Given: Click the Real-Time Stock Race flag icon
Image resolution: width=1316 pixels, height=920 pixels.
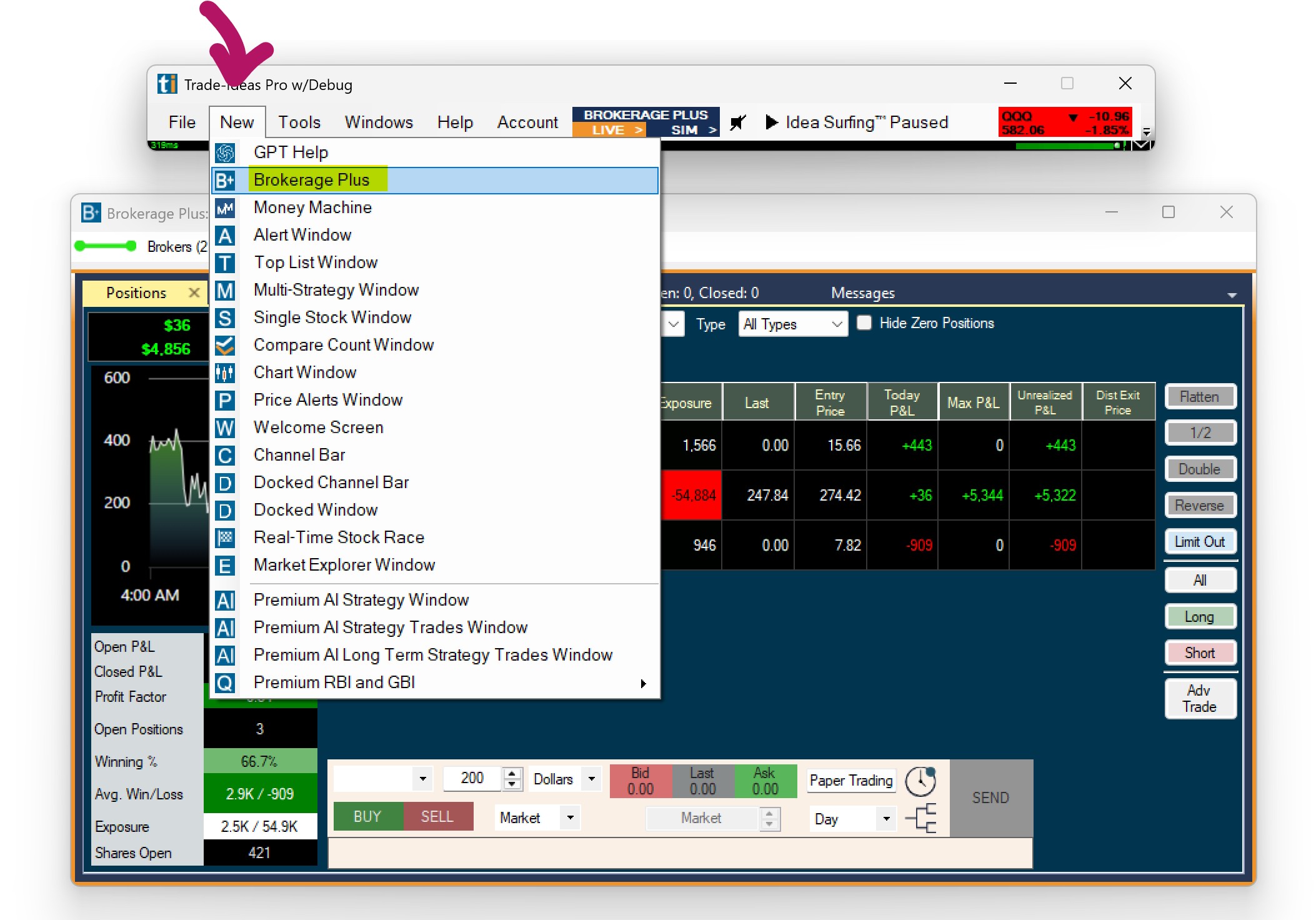Looking at the screenshot, I should [x=225, y=537].
